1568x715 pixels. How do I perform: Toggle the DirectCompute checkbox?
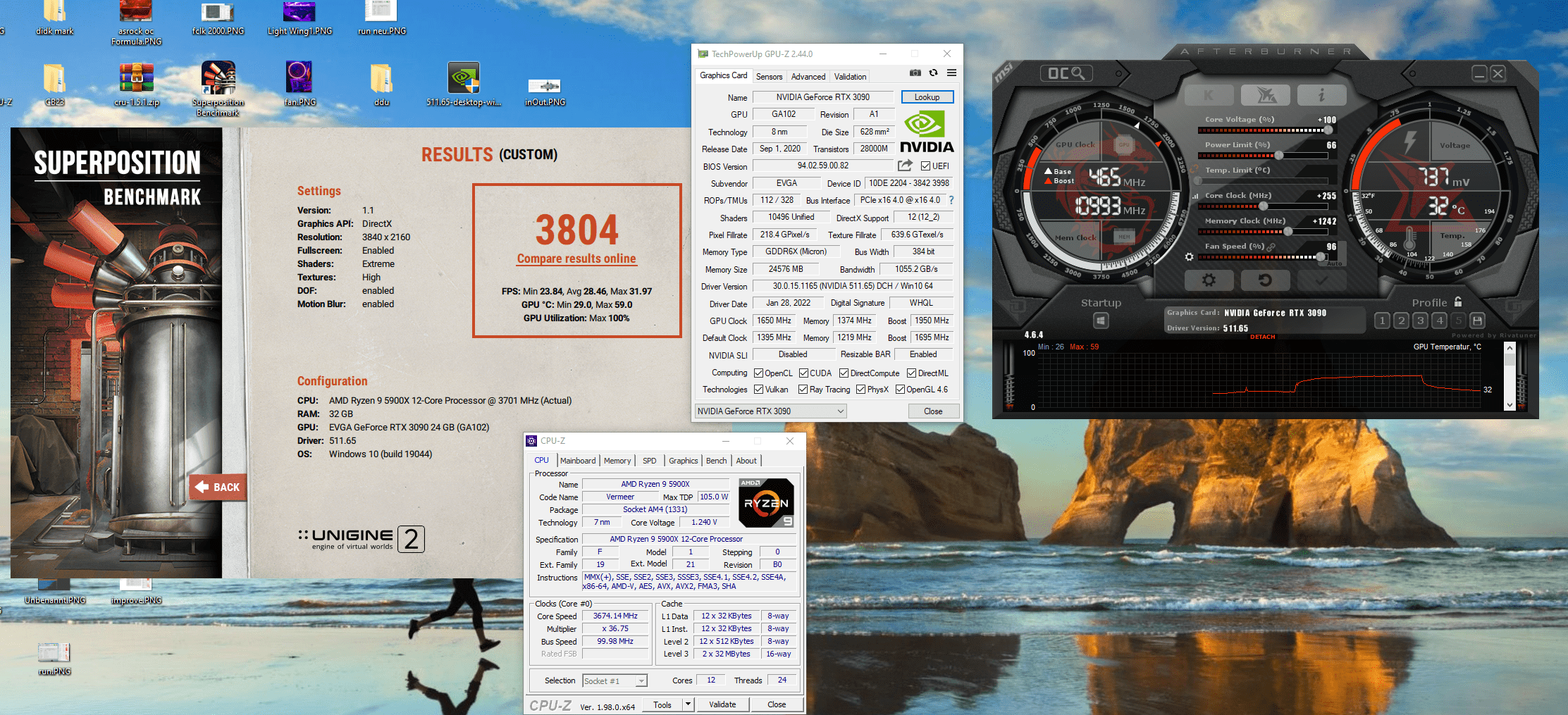click(844, 373)
